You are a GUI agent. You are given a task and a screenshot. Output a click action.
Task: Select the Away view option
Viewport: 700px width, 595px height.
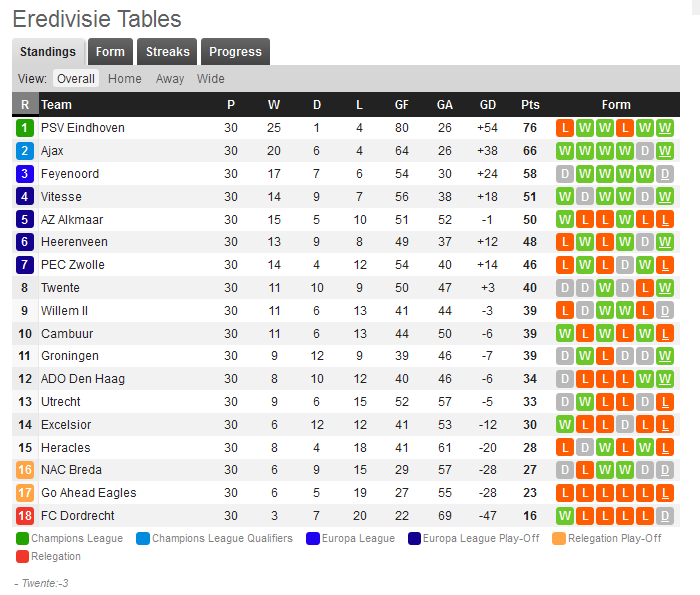coord(170,79)
